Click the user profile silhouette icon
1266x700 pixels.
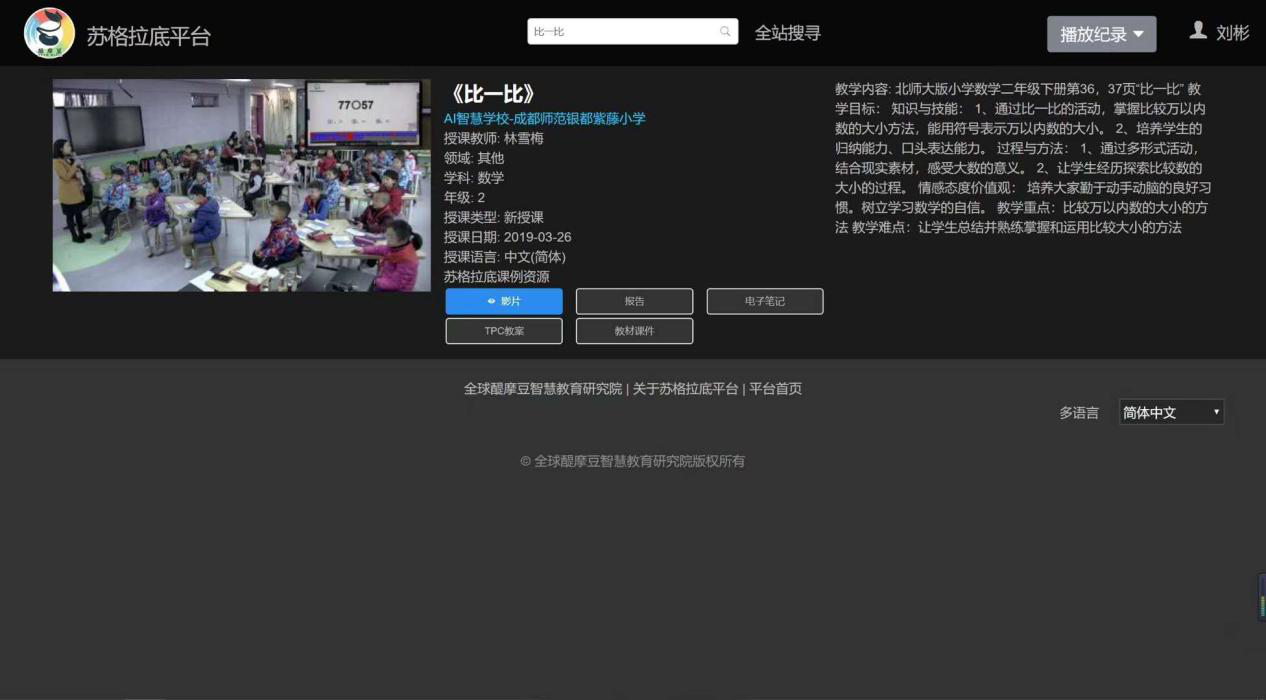tap(1198, 31)
